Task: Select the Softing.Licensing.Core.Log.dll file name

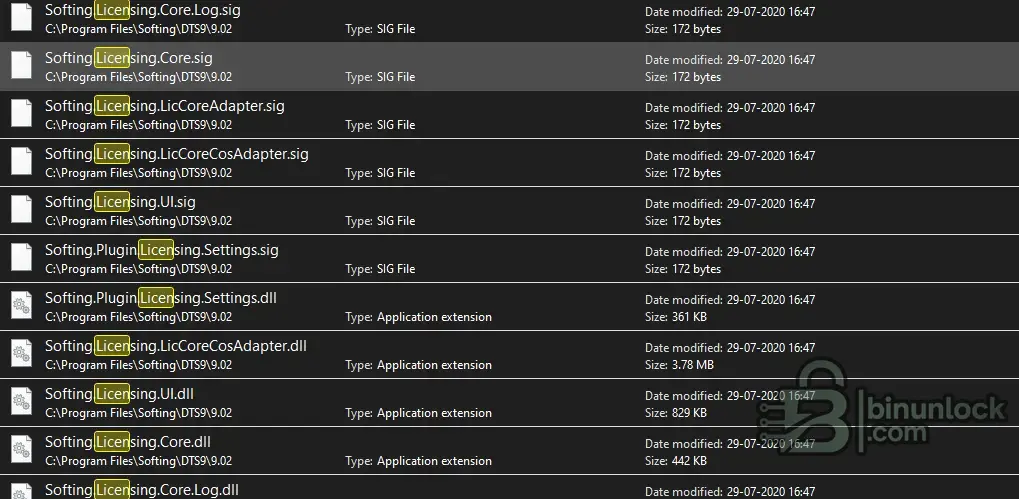Action: pyautogui.click(x=142, y=490)
